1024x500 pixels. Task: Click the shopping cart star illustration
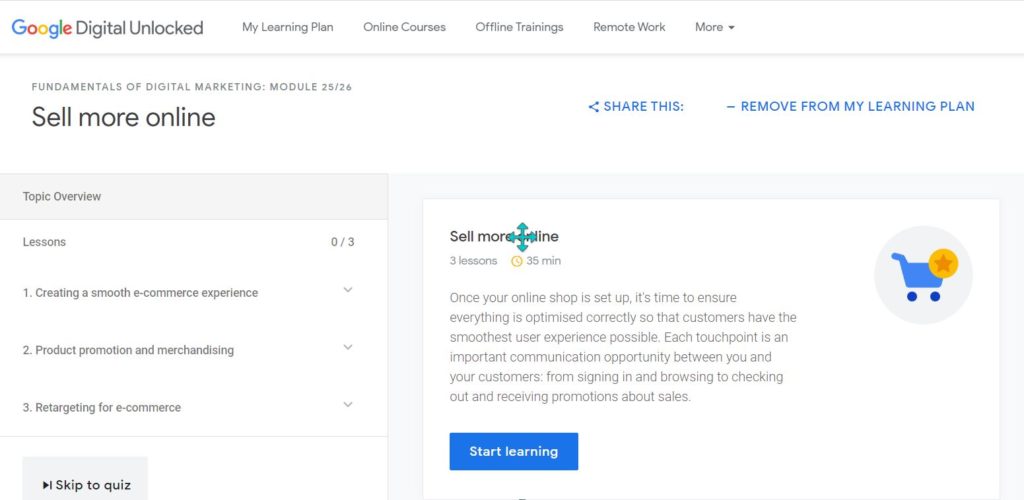pos(923,275)
